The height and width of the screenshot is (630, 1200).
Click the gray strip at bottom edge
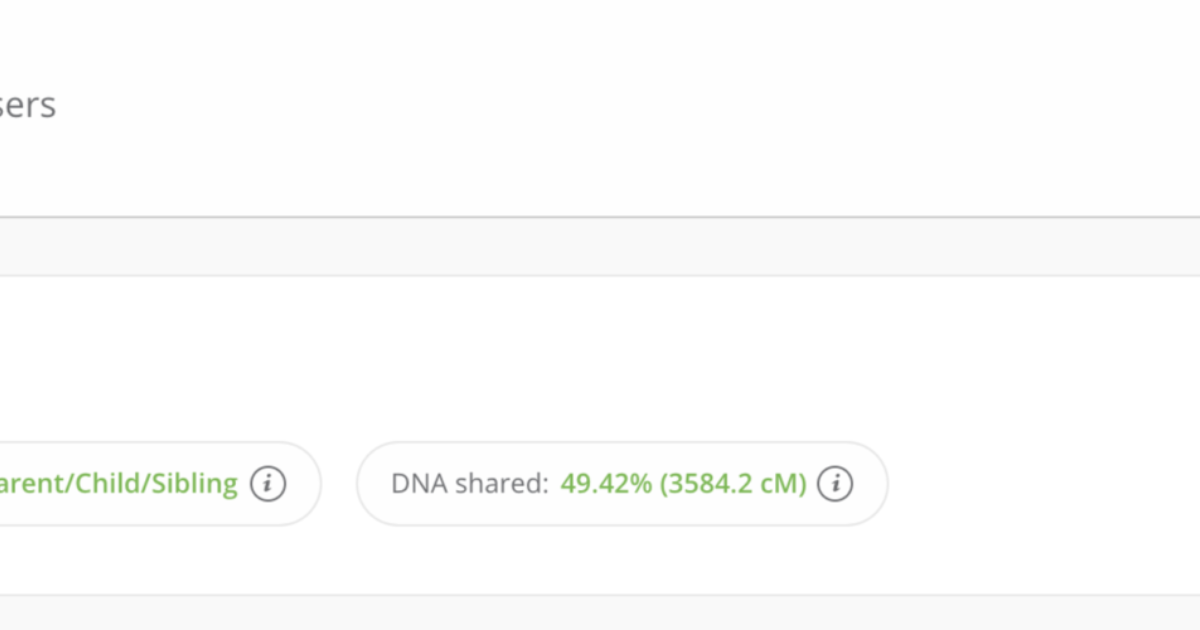click(x=600, y=613)
